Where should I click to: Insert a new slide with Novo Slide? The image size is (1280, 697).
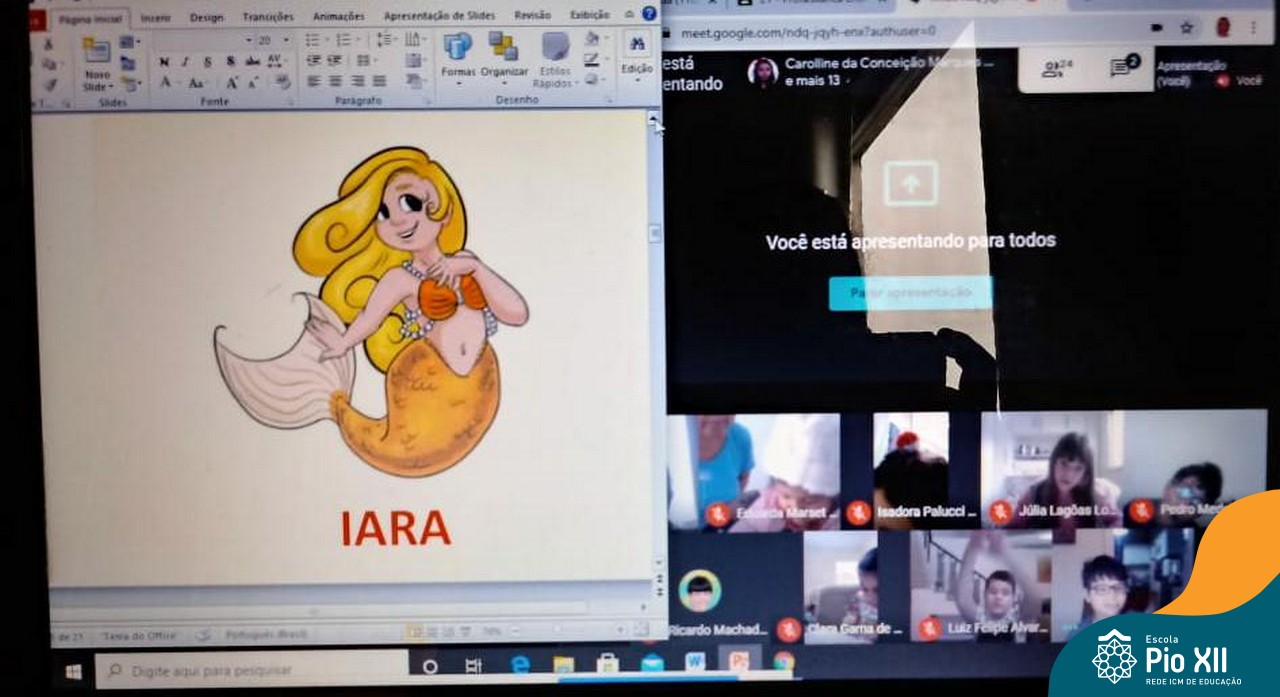(x=97, y=62)
